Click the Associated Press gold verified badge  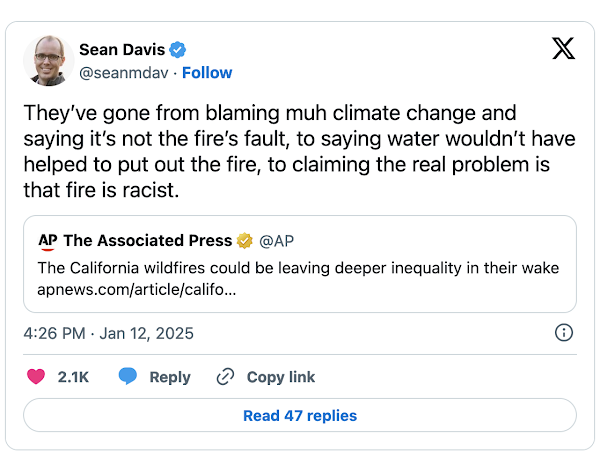tap(244, 240)
